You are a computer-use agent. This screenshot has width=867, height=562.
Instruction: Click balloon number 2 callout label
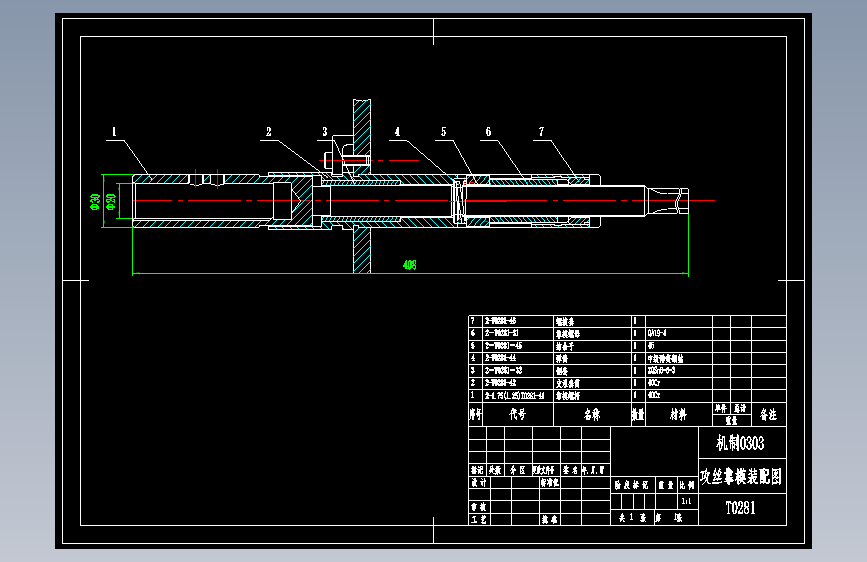(269, 132)
